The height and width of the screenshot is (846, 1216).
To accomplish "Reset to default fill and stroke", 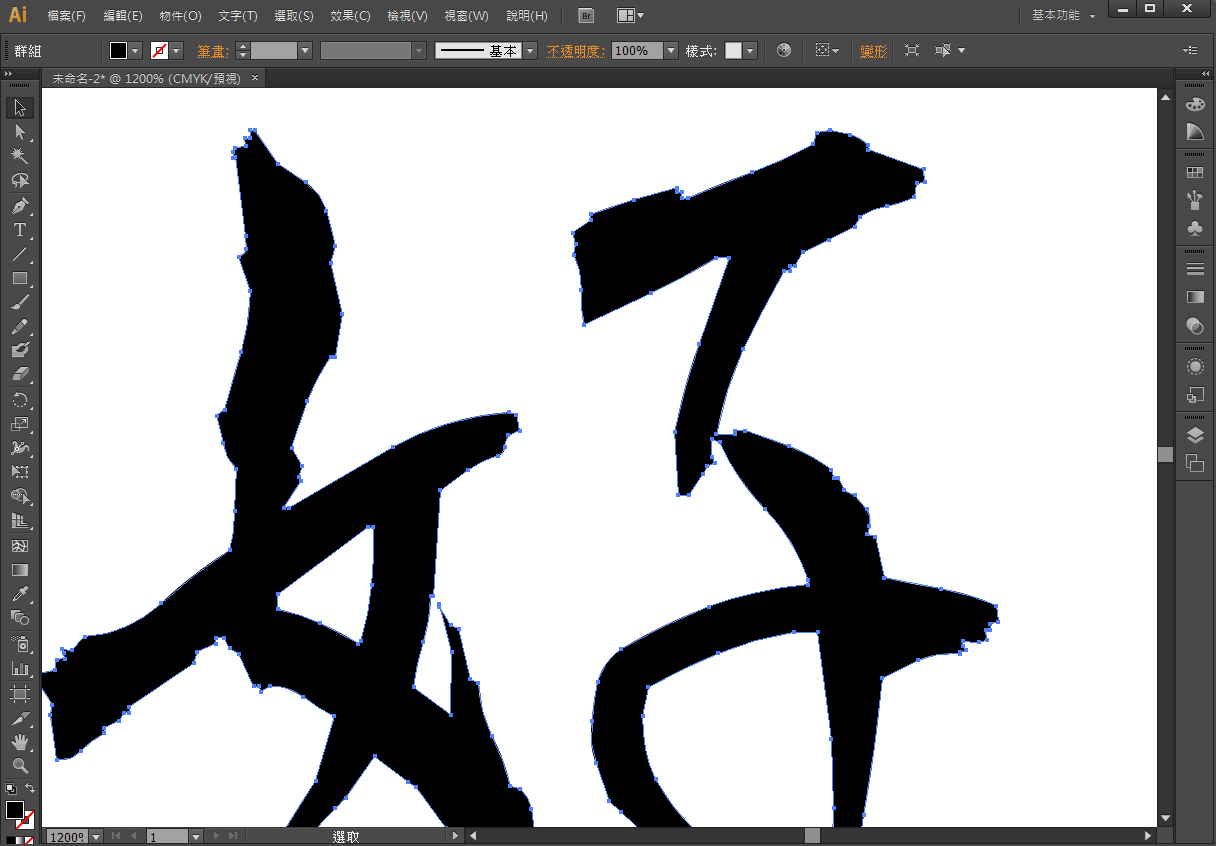I will click(x=10, y=789).
